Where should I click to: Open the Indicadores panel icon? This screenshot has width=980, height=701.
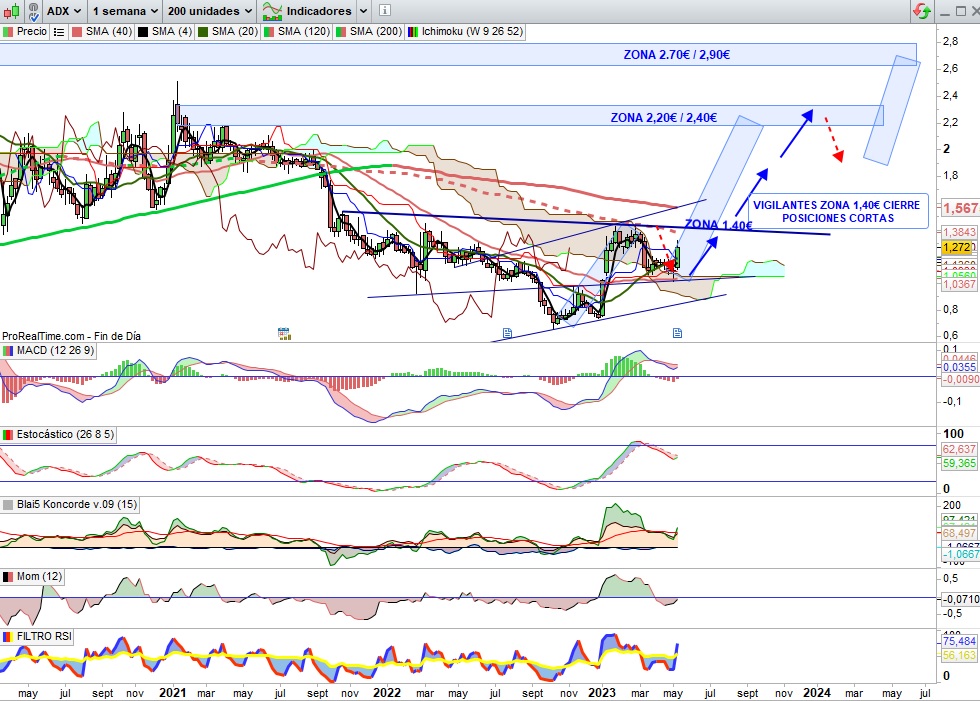(271, 11)
